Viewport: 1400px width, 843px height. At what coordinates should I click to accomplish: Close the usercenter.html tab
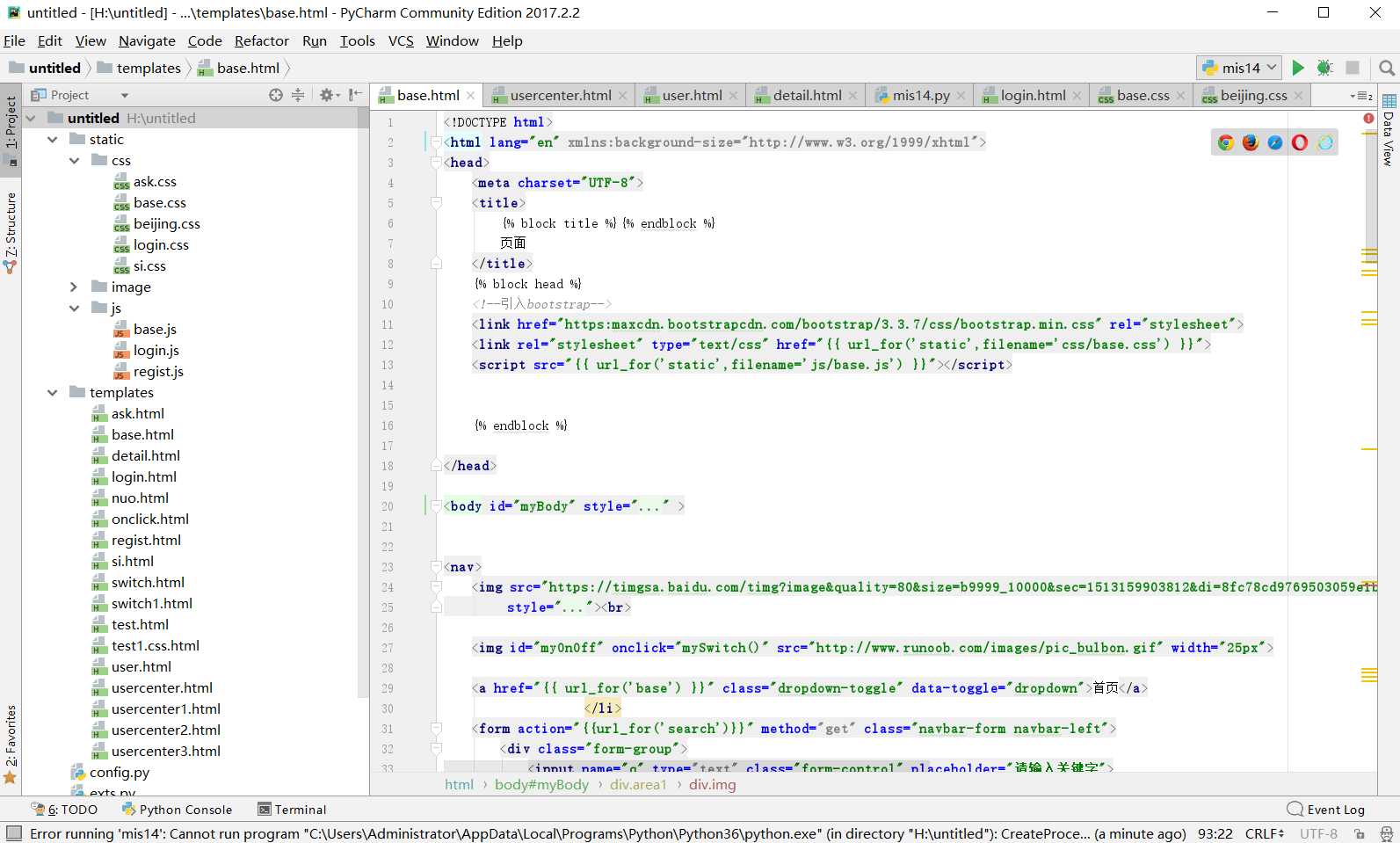623,96
